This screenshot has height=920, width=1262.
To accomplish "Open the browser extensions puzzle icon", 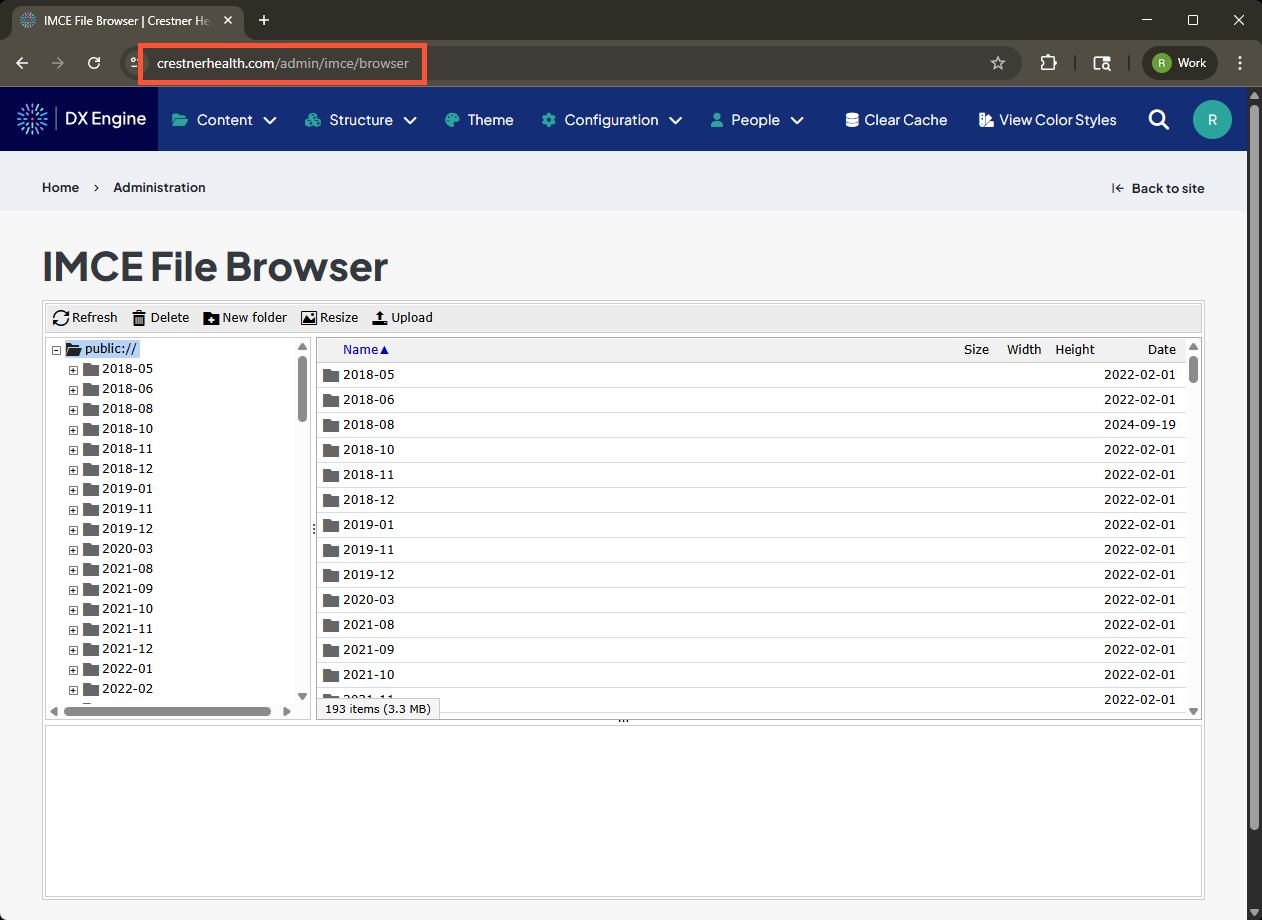I will coord(1048,62).
